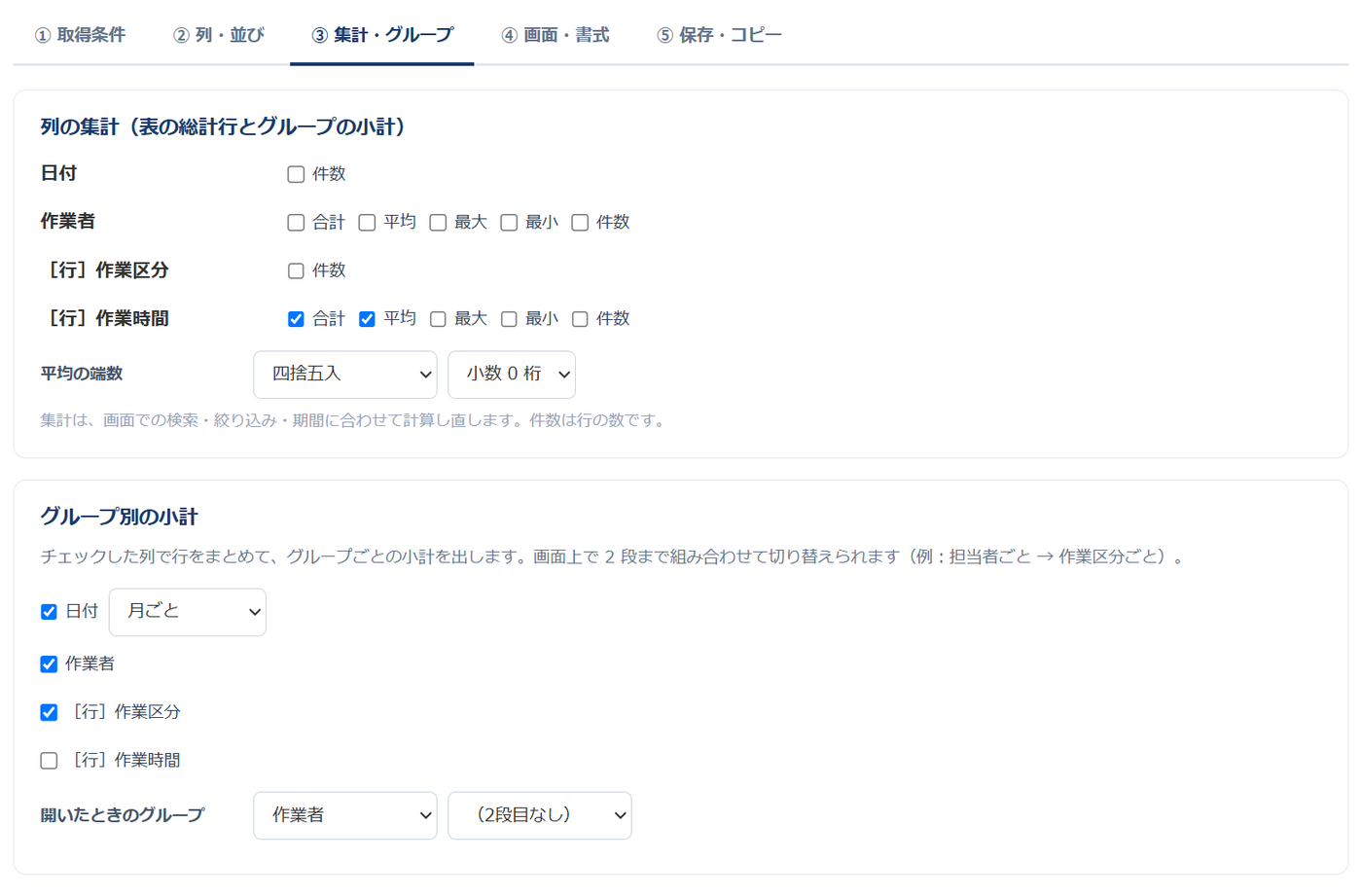Tick 最大 for the 作業者 row
The height and width of the screenshot is (896, 1362).
coord(438,223)
